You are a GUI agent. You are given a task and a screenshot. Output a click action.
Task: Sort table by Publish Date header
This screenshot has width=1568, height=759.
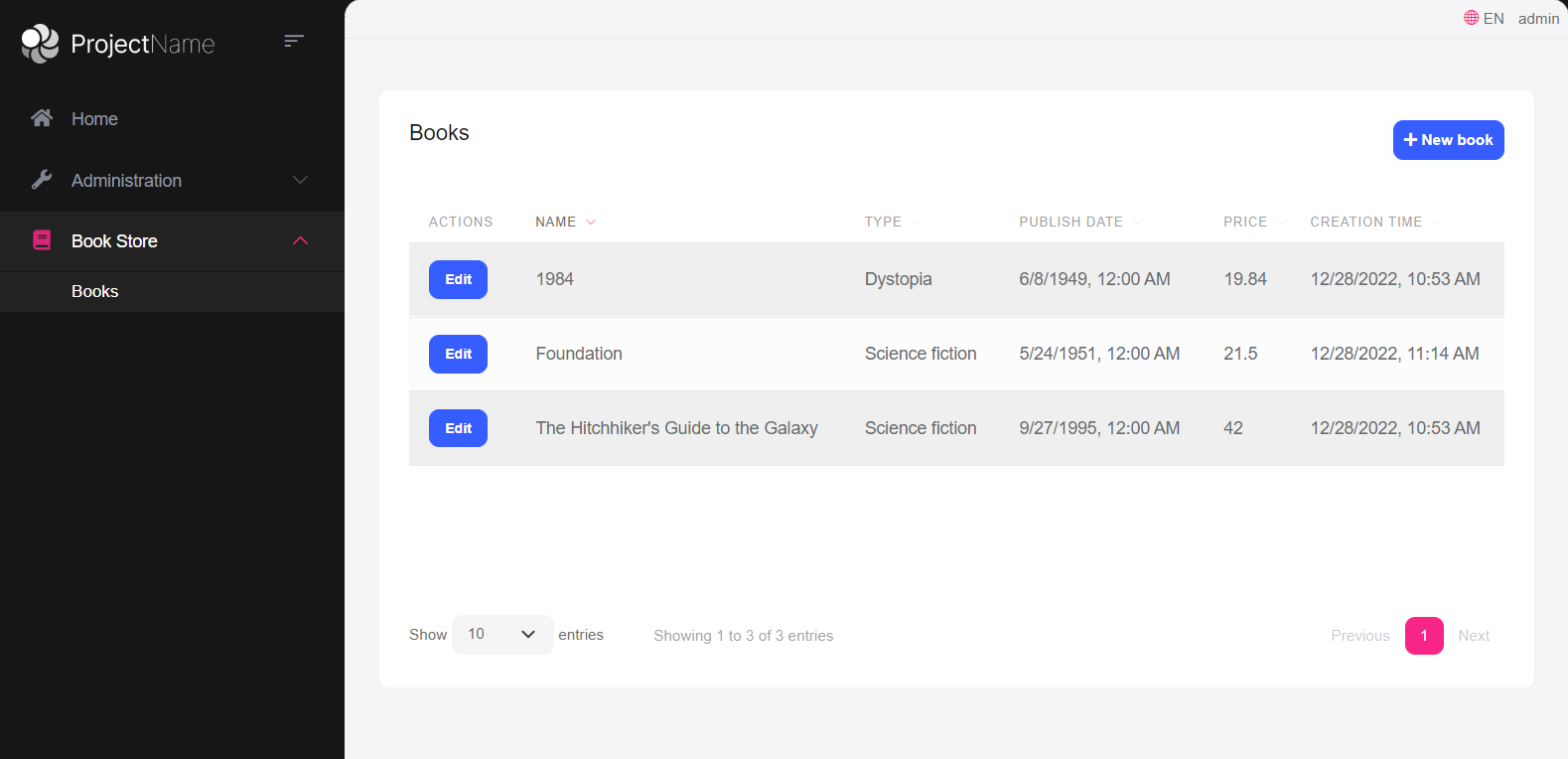coord(1070,222)
